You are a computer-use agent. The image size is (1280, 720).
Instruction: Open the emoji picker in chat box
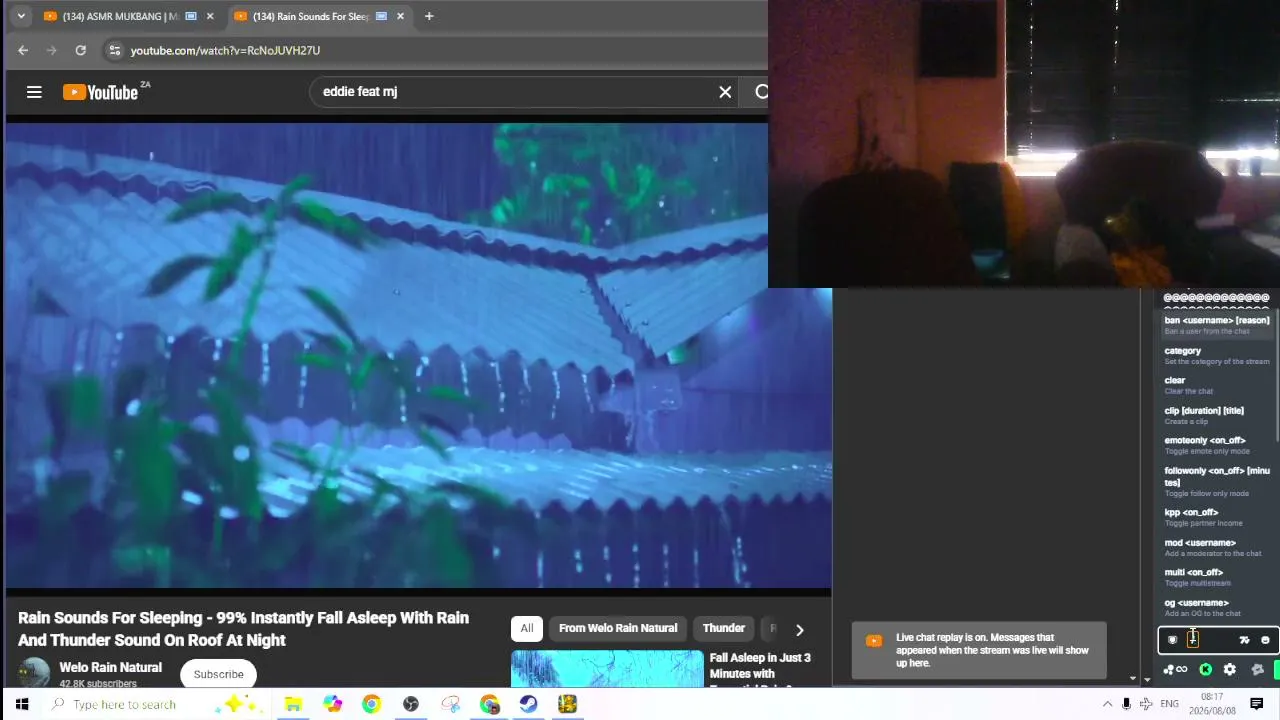tap(1265, 640)
